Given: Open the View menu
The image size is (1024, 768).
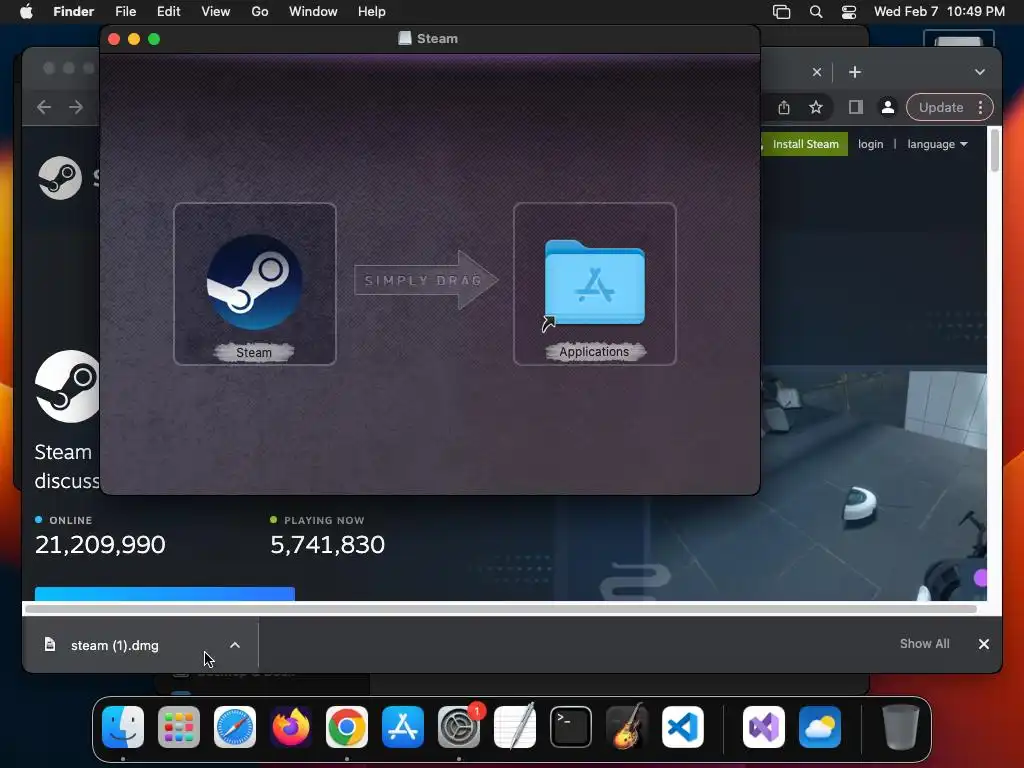Looking at the screenshot, I should (216, 12).
